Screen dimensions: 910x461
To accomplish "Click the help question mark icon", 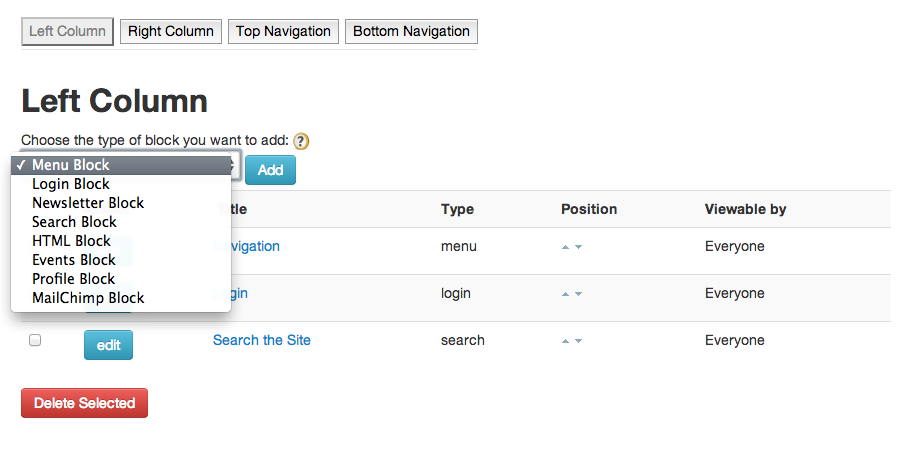I will (x=301, y=141).
